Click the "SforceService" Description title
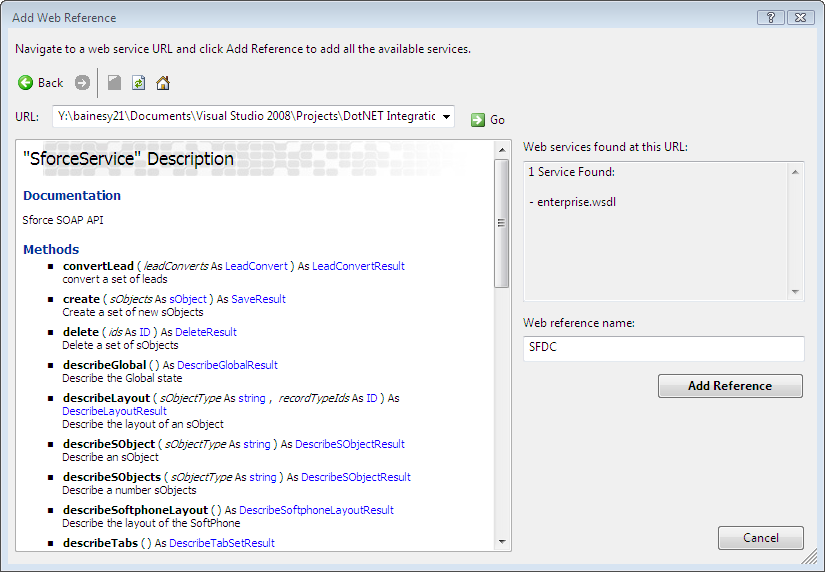Screen dimensions: 825x572 pos(128,159)
